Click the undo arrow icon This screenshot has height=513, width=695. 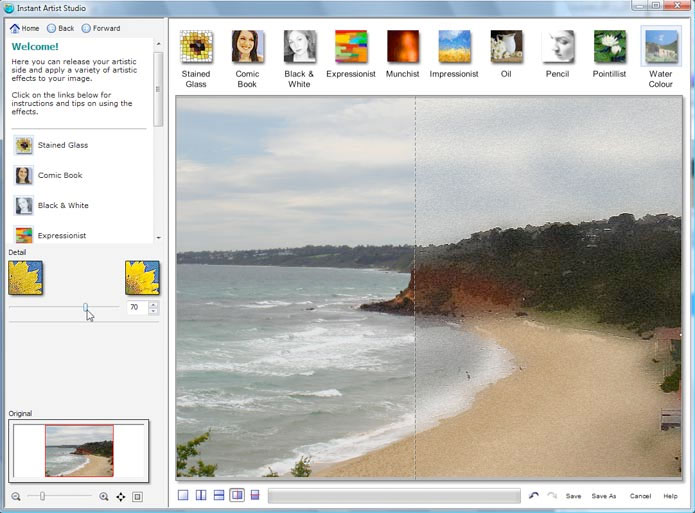534,495
